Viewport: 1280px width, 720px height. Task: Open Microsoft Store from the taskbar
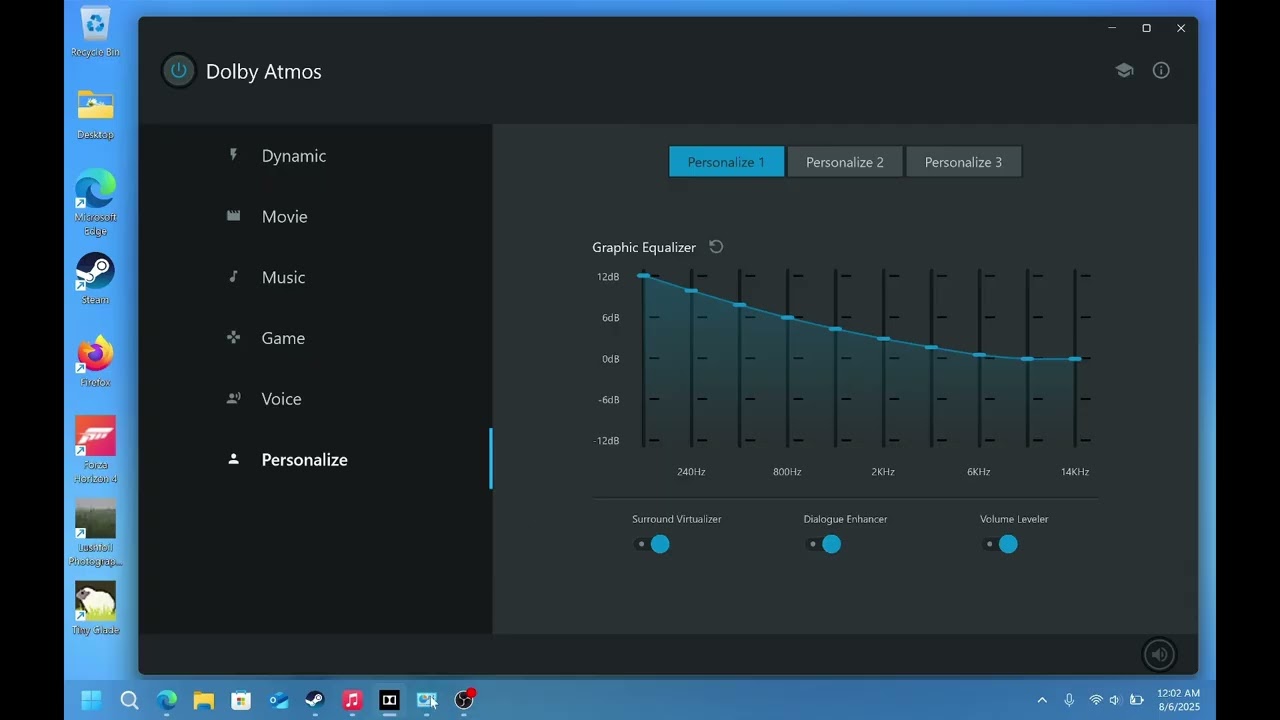tap(241, 700)
